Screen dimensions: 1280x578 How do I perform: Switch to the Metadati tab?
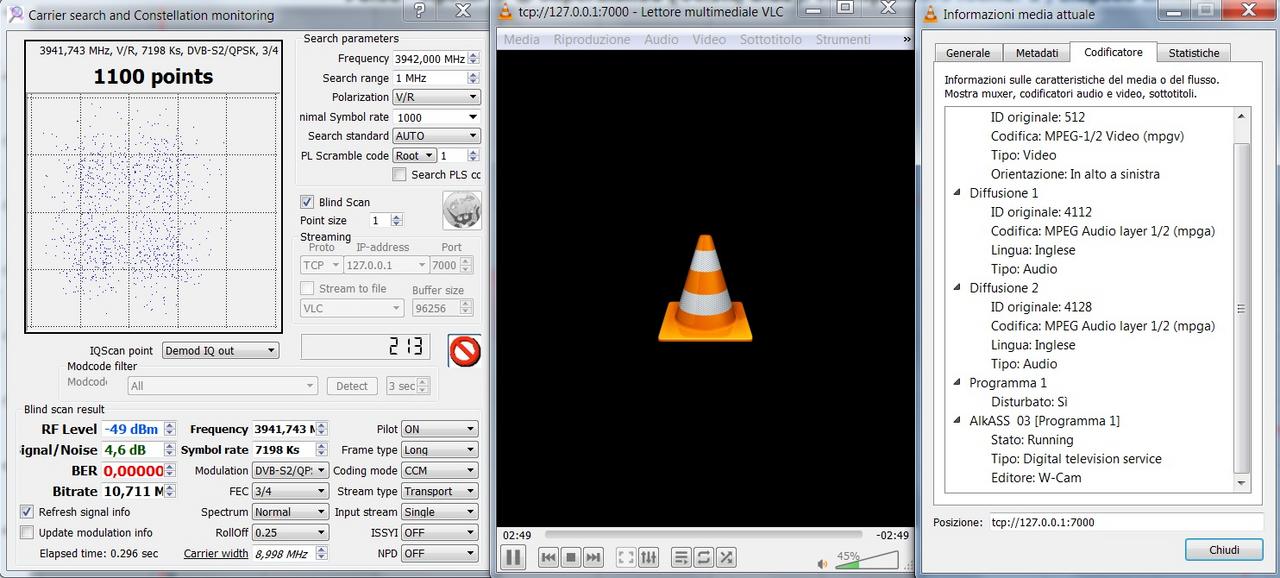coord(1036,53)
